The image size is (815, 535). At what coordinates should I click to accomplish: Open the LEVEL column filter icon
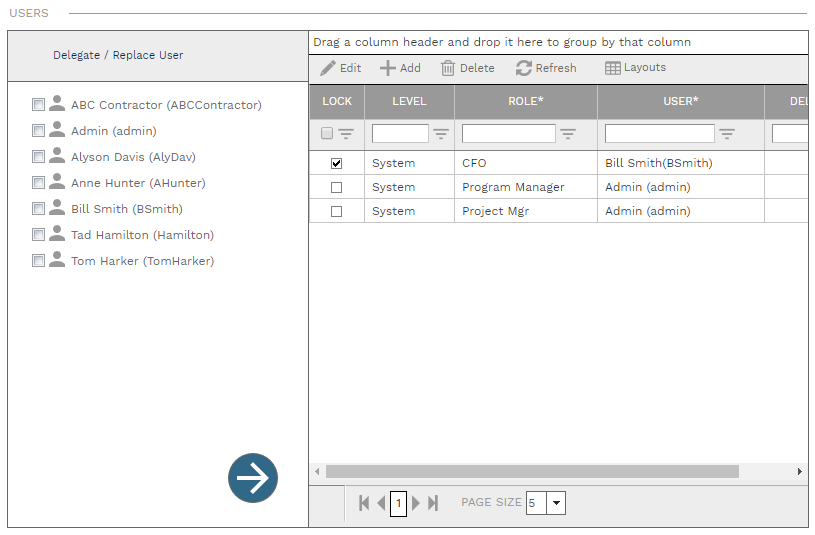coord(441,134)
